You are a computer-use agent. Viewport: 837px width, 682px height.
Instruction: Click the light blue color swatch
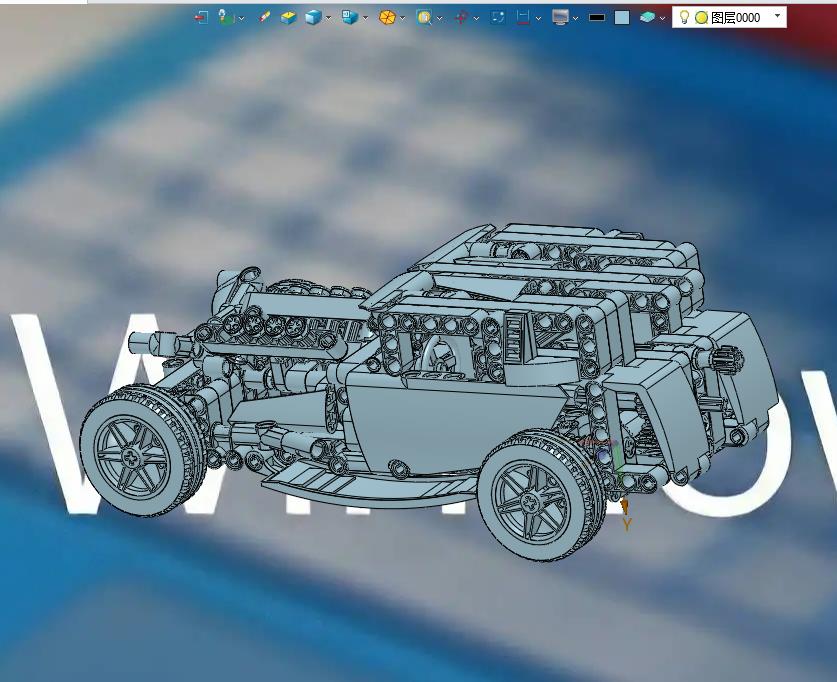click(622, 18)
